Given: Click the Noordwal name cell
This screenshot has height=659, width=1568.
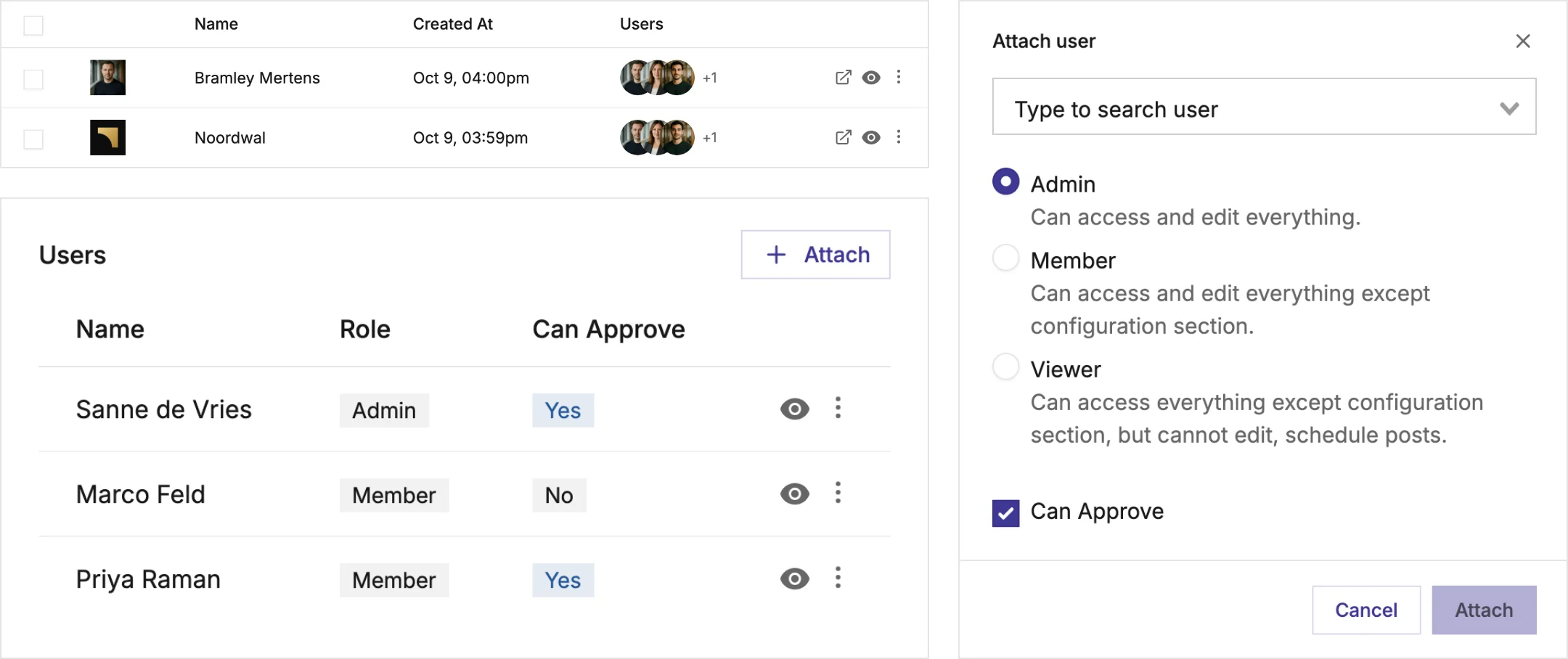Looking at the screenshot, I should 230,138.
